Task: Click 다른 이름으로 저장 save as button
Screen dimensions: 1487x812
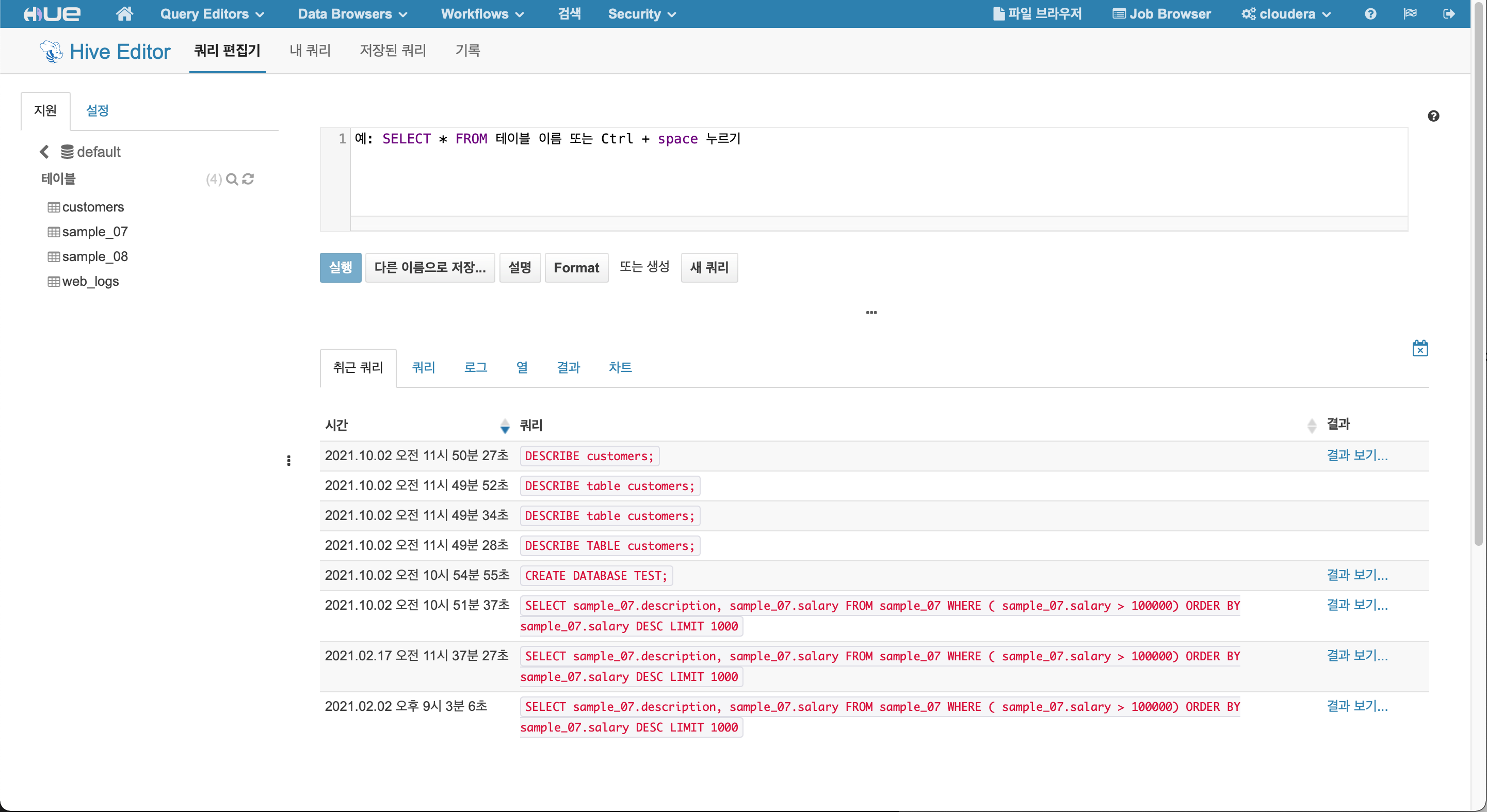Action: [x=430, y=267]
